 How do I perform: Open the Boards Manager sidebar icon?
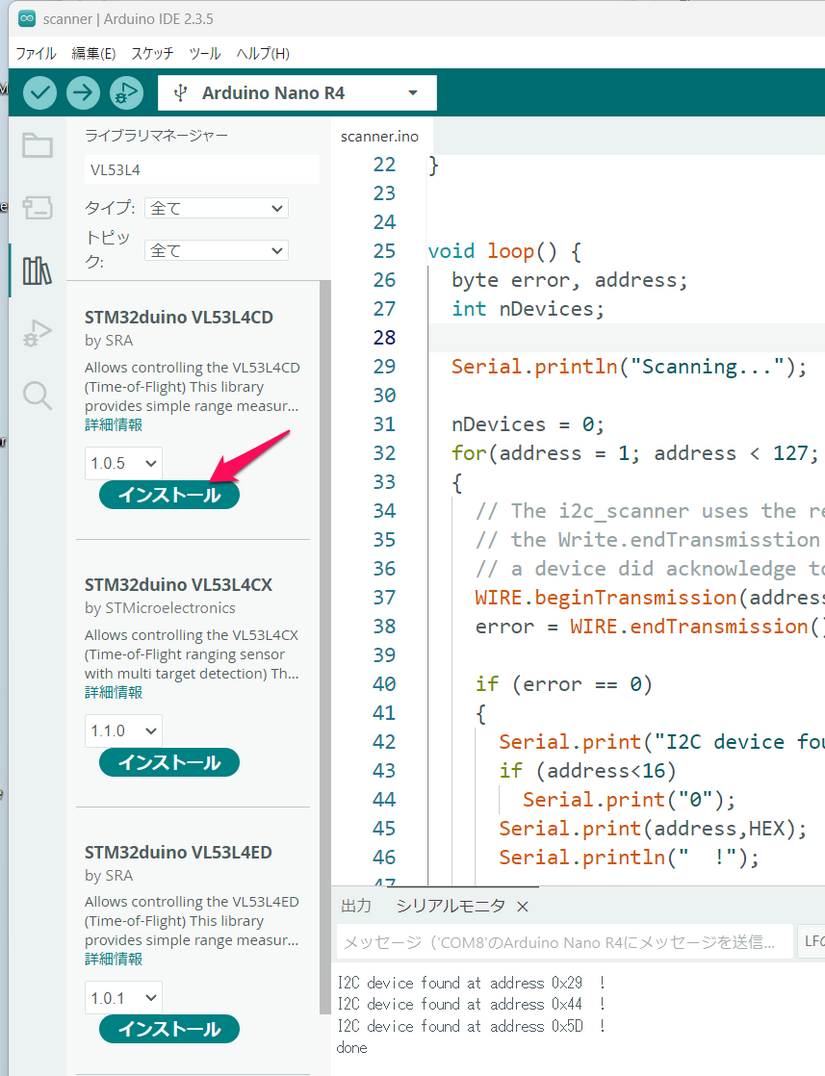point(37,208)
